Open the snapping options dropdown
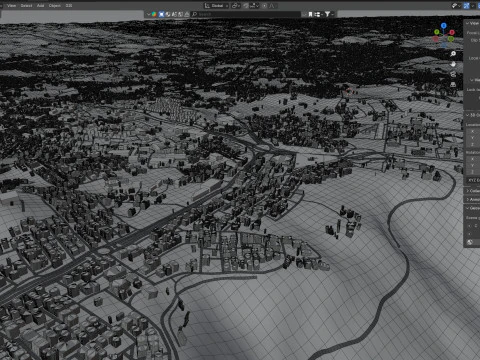480x360 pixels. tap(254, 6)
